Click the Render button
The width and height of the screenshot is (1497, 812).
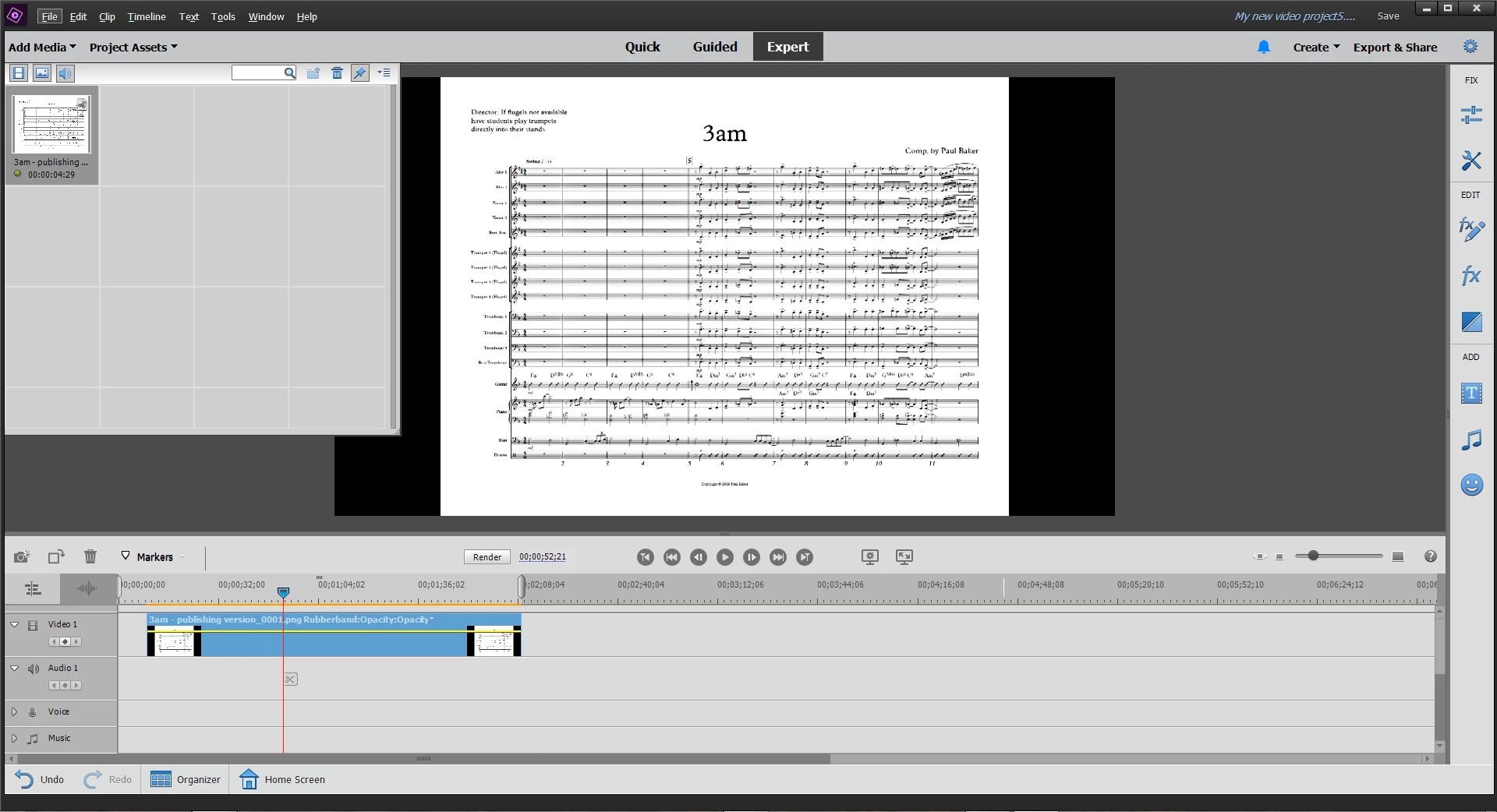click(x=487, y=556)
